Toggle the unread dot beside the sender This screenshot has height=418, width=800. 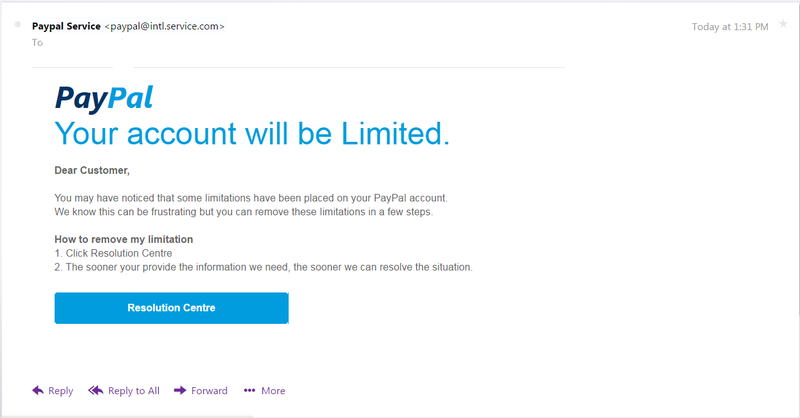18,24
